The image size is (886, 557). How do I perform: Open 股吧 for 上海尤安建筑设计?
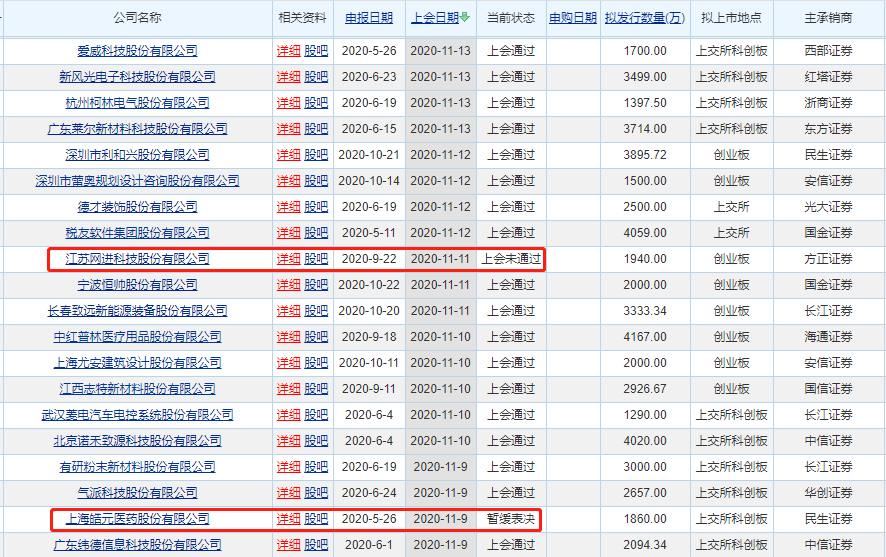pyautogui.click(x=316, y=363)
